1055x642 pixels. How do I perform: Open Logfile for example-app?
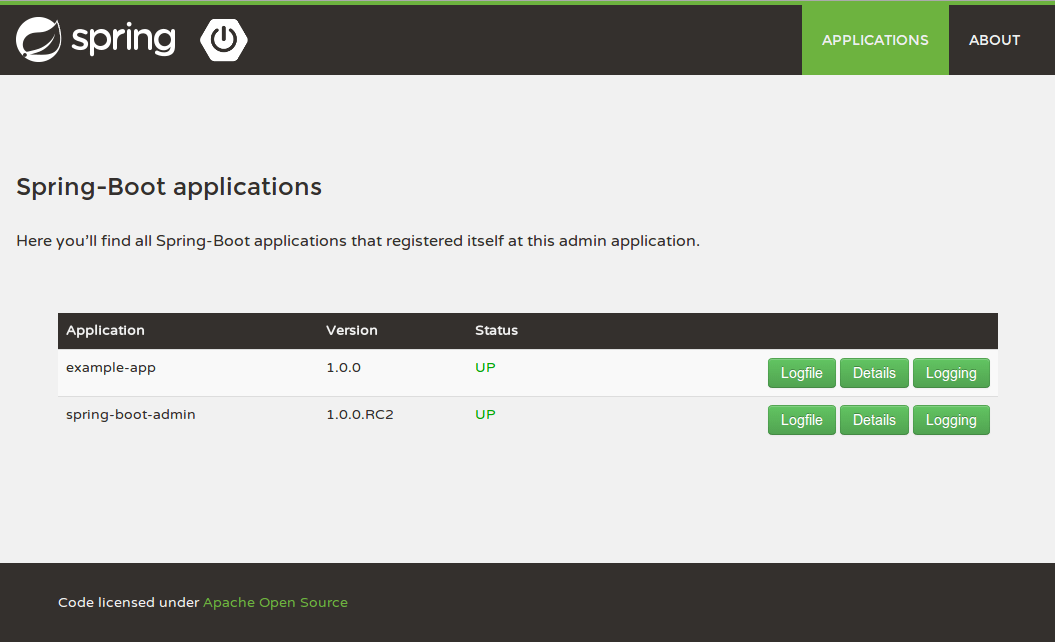(801, 373)
